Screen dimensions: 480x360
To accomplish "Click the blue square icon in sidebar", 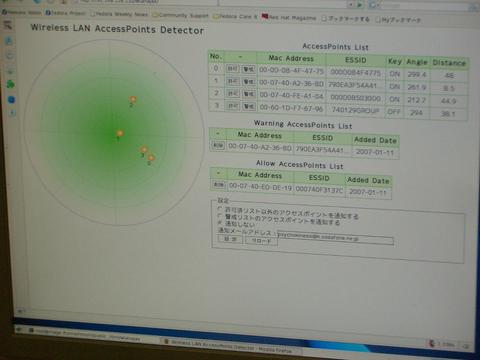I will click(11, 99).
